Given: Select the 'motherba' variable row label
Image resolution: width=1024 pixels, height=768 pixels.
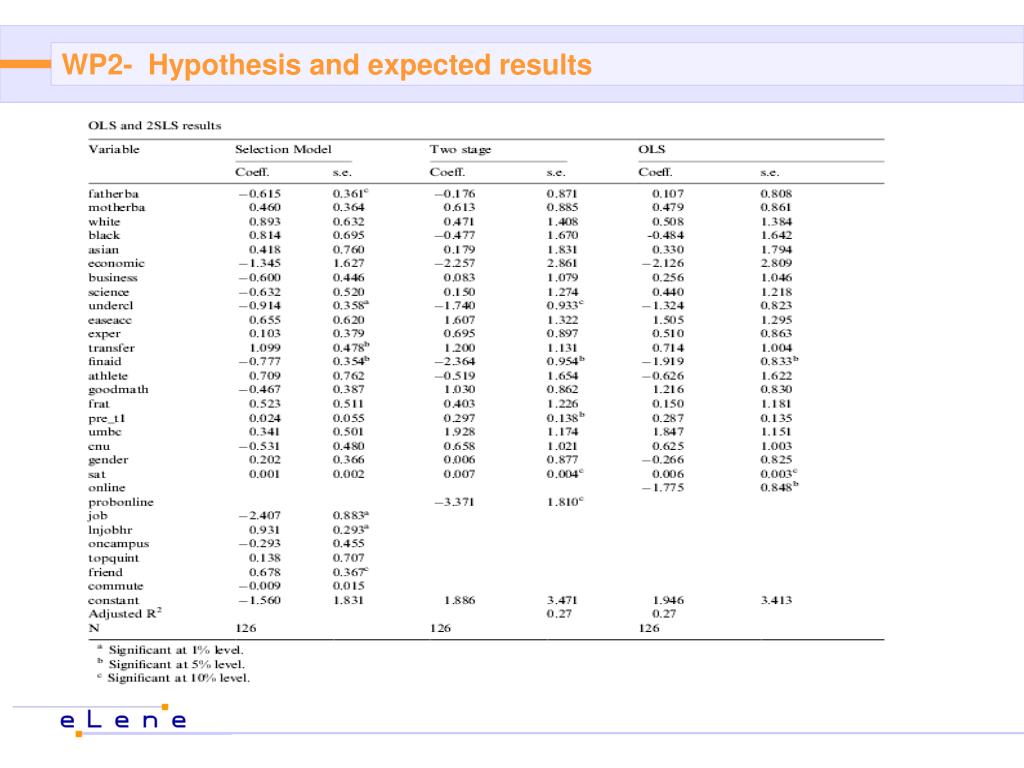Looking at the screenshot, I should click(116, 208).
